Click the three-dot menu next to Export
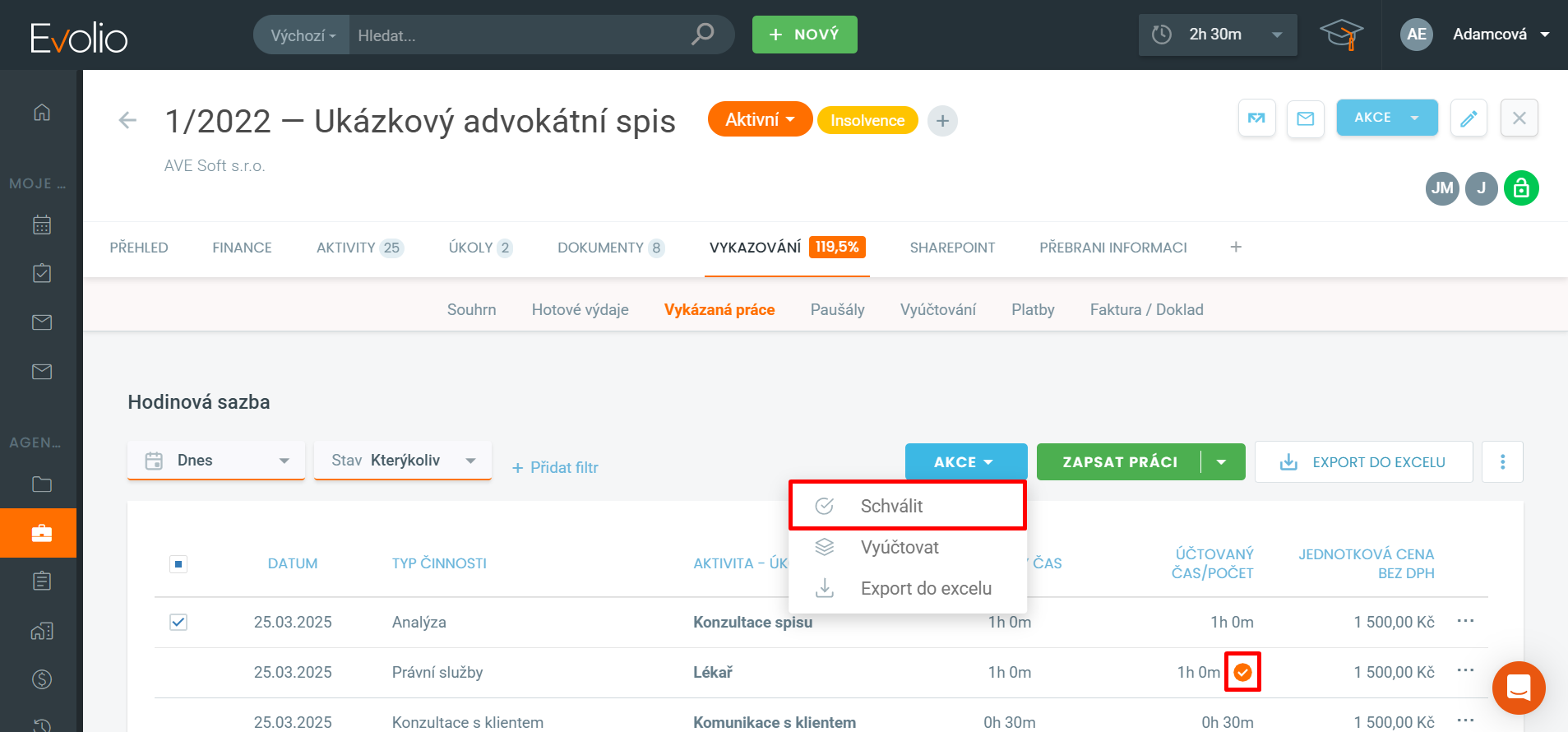1568x732 pixels. (1502, 462)
